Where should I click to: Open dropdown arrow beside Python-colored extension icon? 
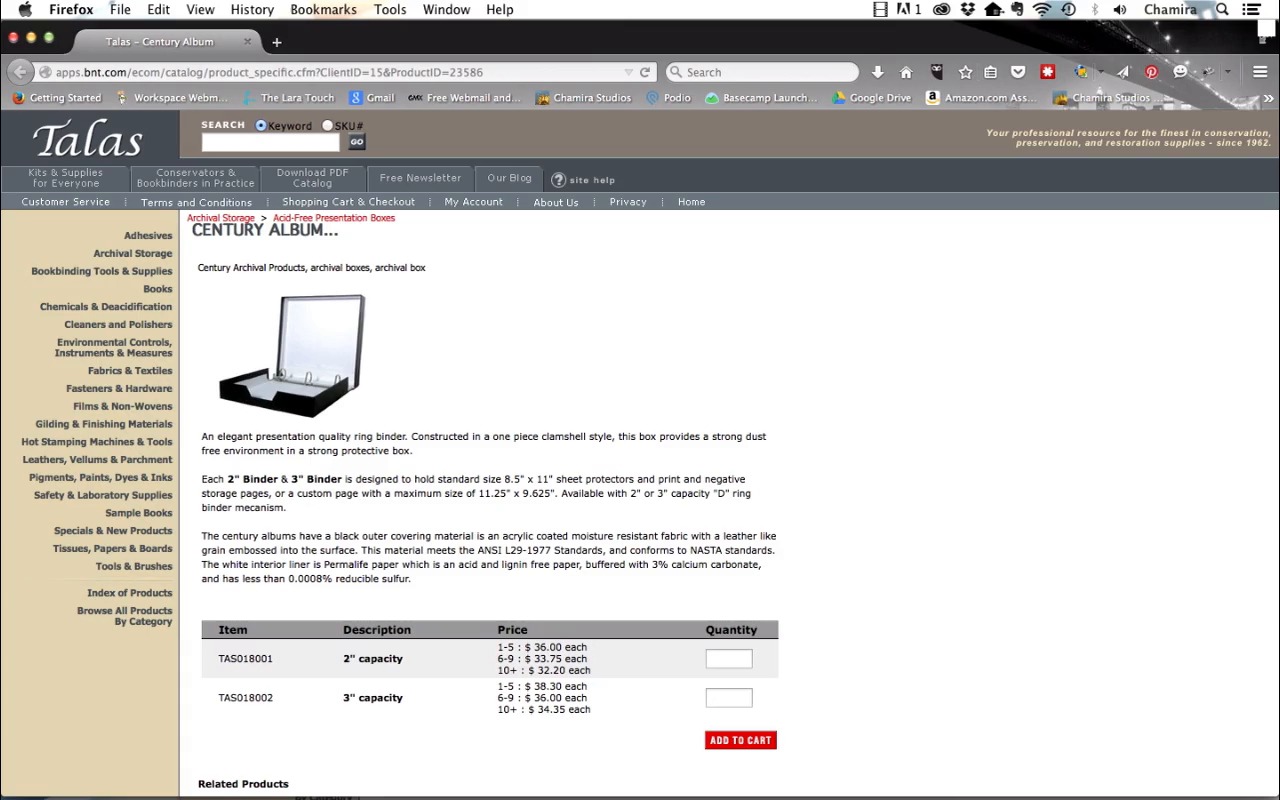point(1100,72)
